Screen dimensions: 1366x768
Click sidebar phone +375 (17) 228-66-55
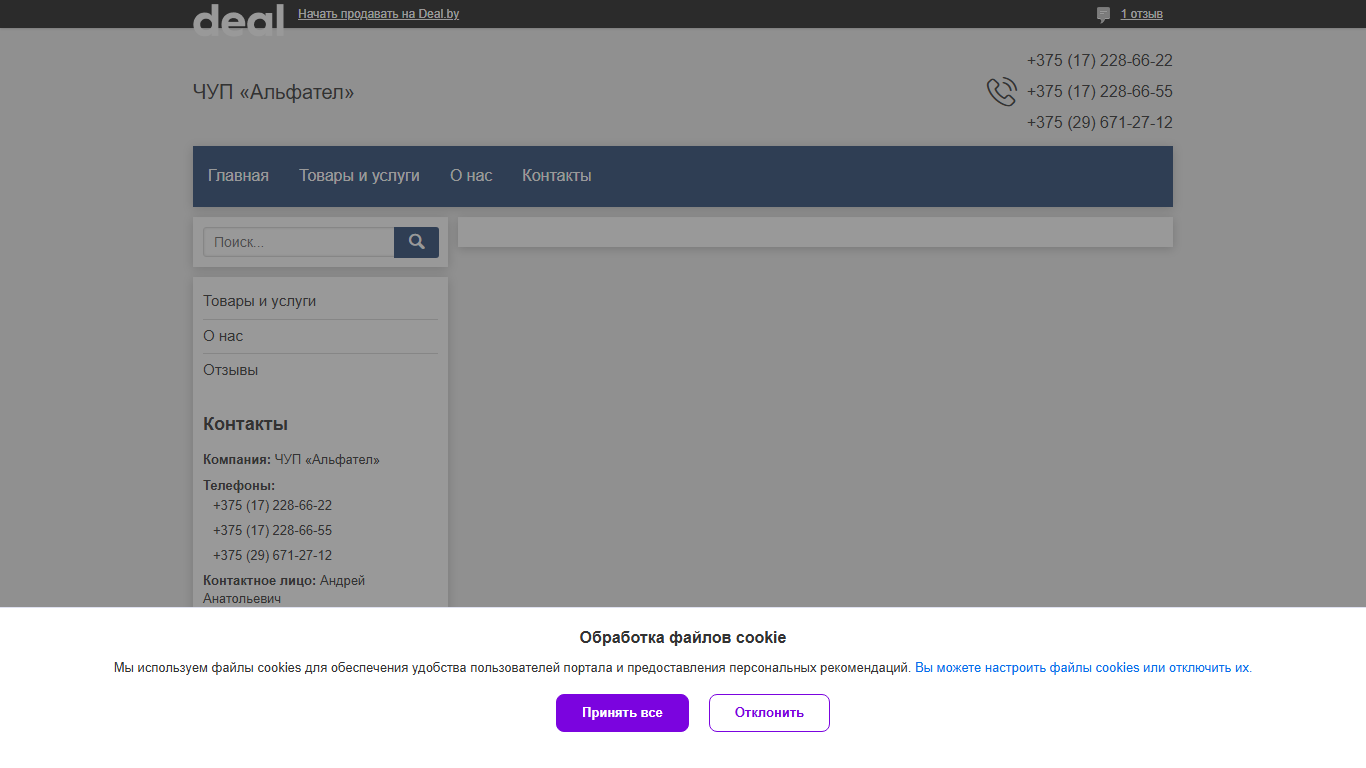pyautogui.click(x=272, y=531)
